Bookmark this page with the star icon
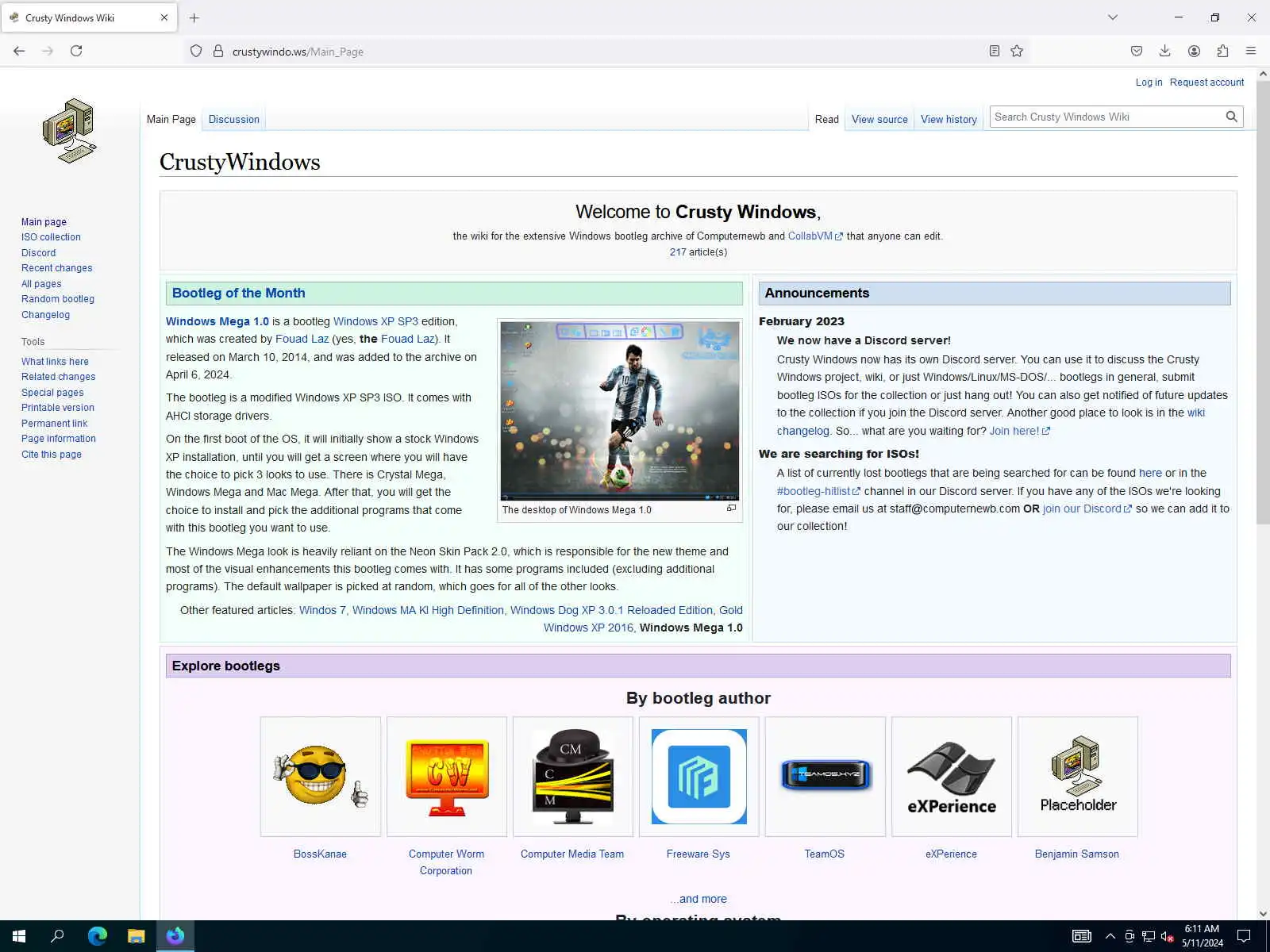This screenshot has width=1270, height=952. click(x=1017, y=51)
